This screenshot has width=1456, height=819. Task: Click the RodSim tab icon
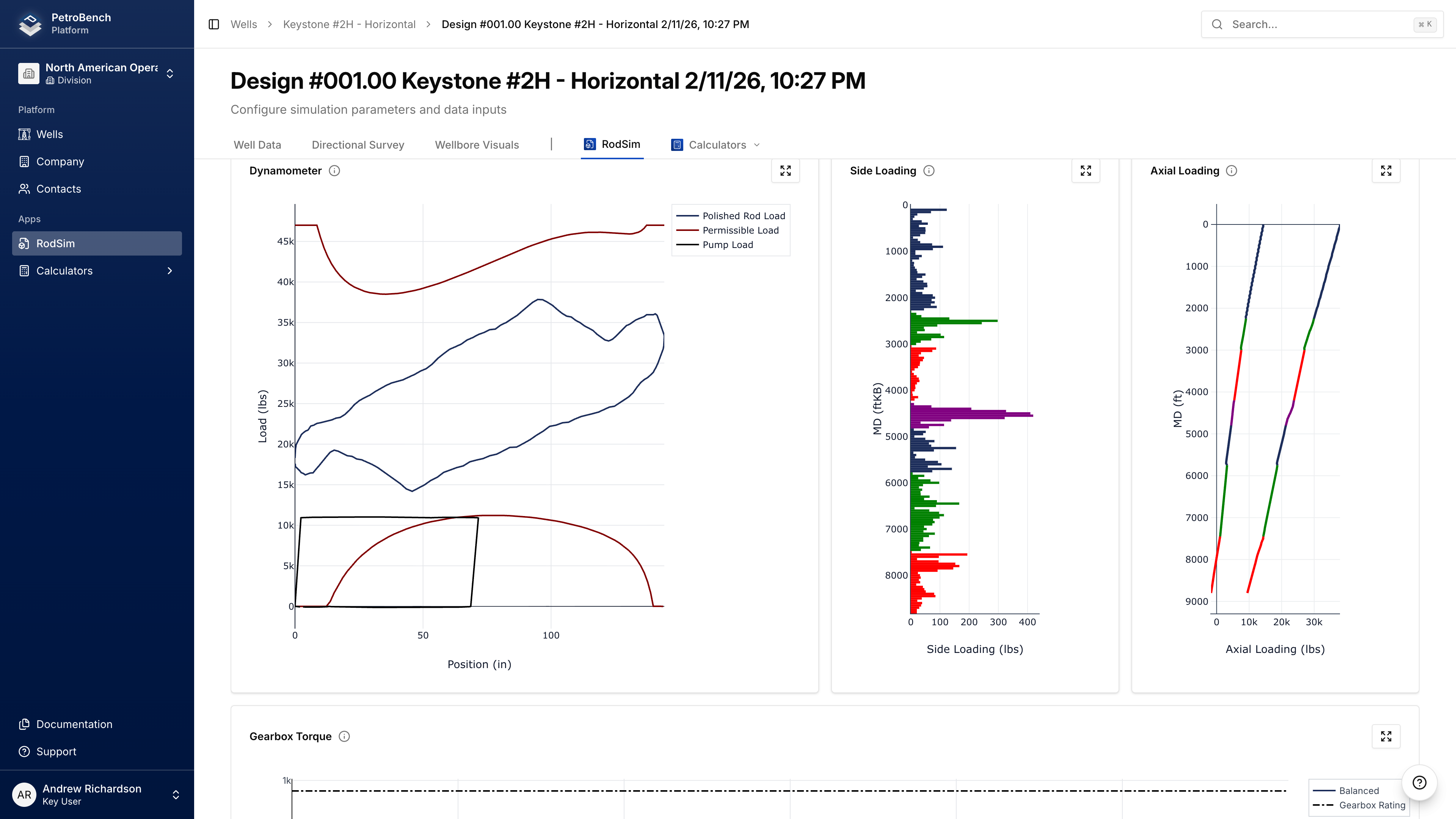tap(590, 144)
